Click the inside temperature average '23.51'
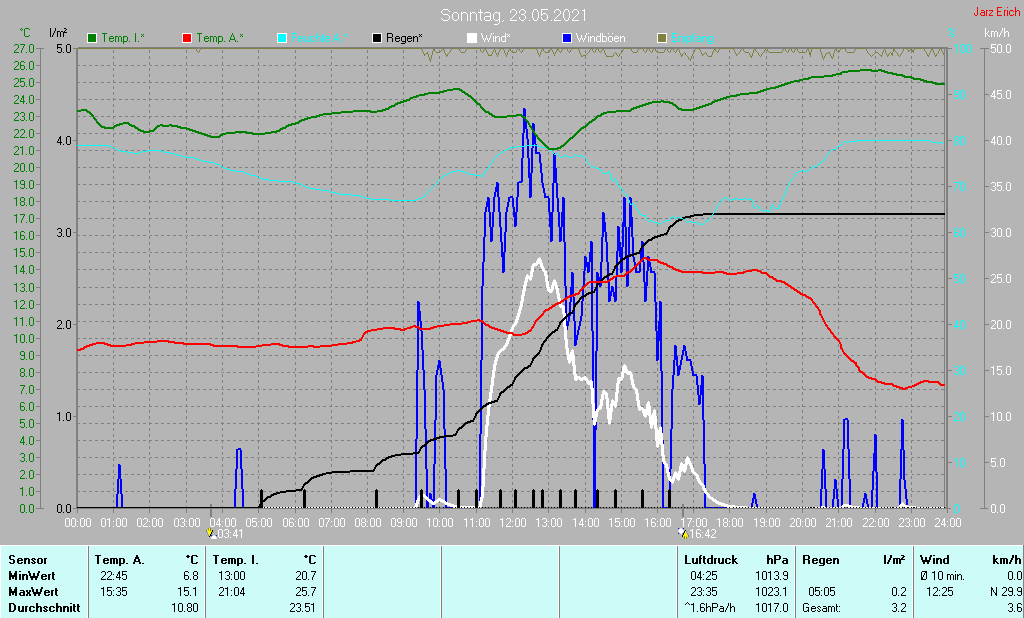Viewport: 1024px width, 618px height. 303,608
